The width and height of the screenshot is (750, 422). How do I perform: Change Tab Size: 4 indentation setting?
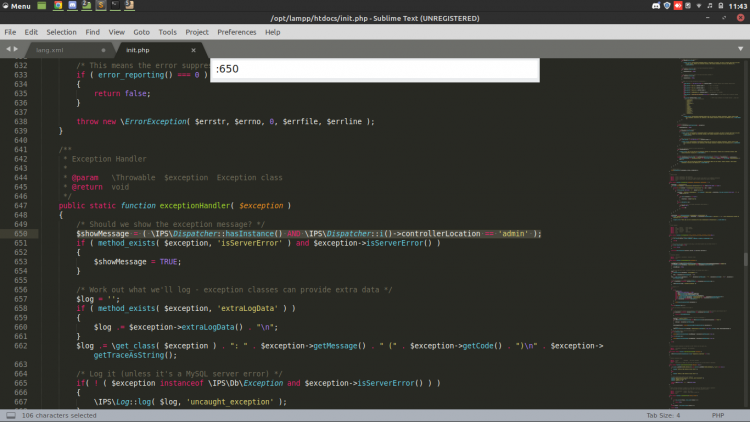point(664,415)
